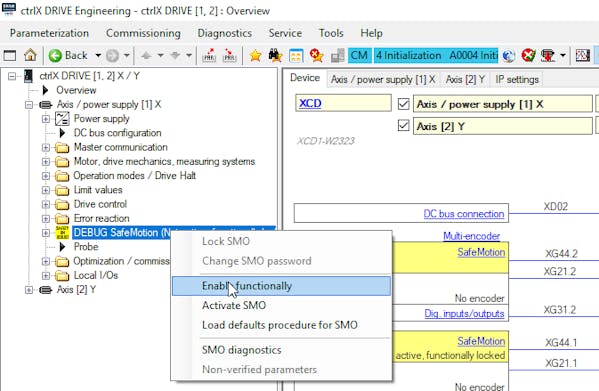This screenshot has height=391, width=599.
Task: Click the Axis [2] Y drive icon in tree
Action: (x=45, y=290)
